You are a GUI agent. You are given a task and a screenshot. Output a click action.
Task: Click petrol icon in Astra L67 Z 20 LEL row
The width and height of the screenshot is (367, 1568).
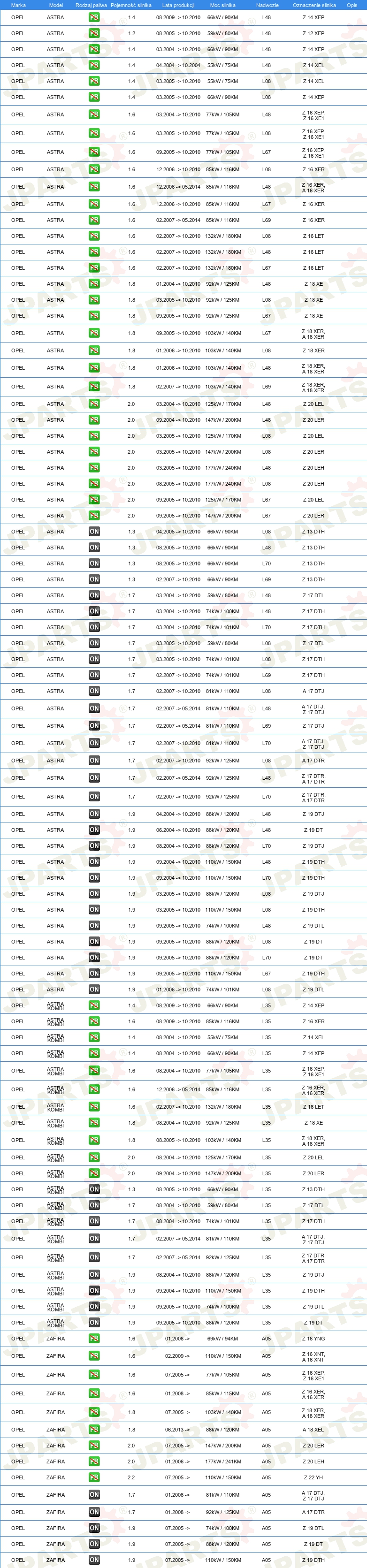click(94, 500)
